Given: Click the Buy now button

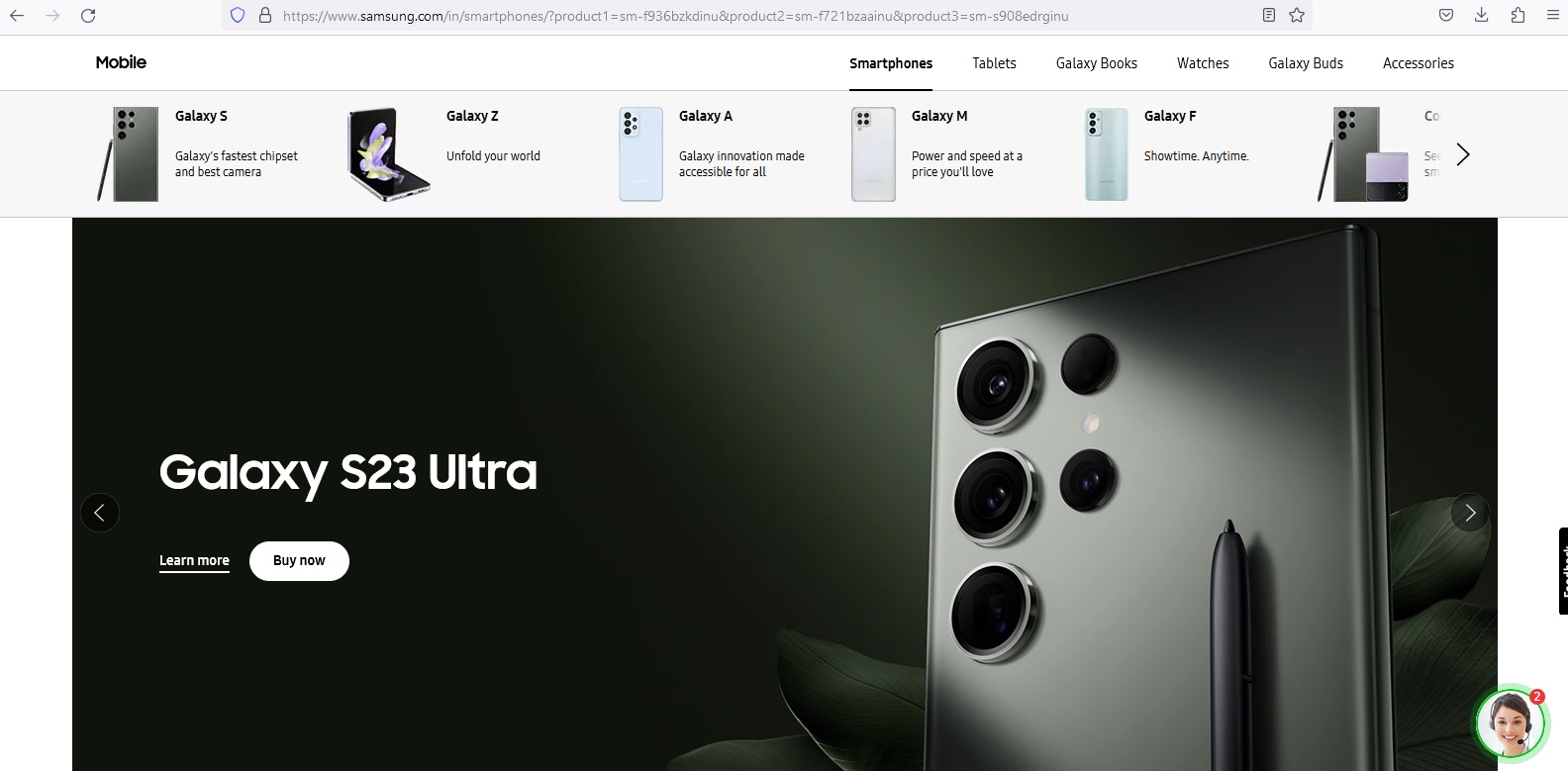Looking at the screenshot, I should pyautogui.click(x=299, y=560).
